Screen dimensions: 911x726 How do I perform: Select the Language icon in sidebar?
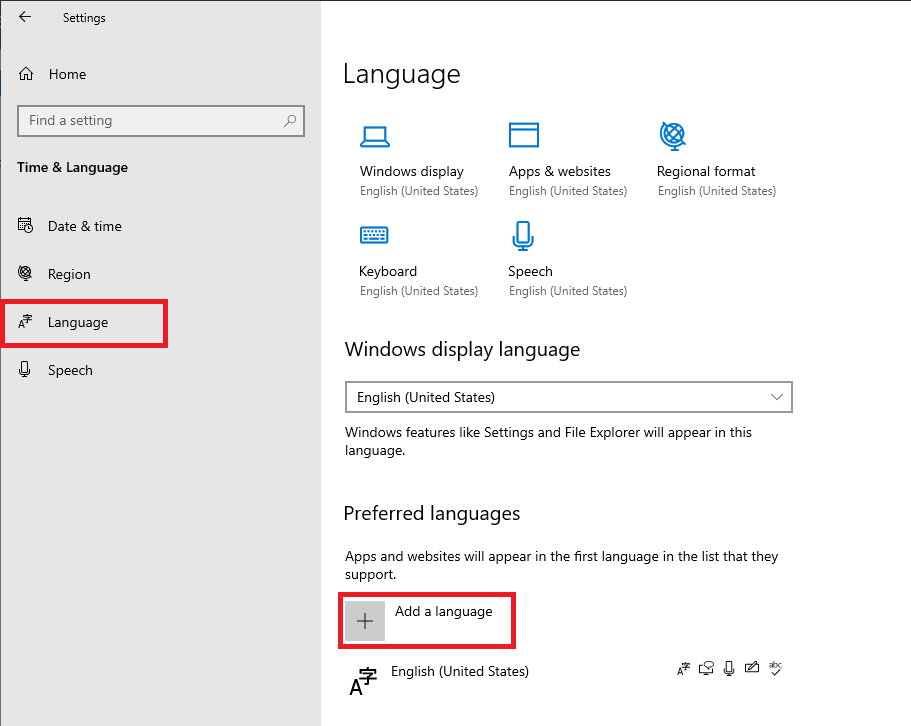[25, 321]
